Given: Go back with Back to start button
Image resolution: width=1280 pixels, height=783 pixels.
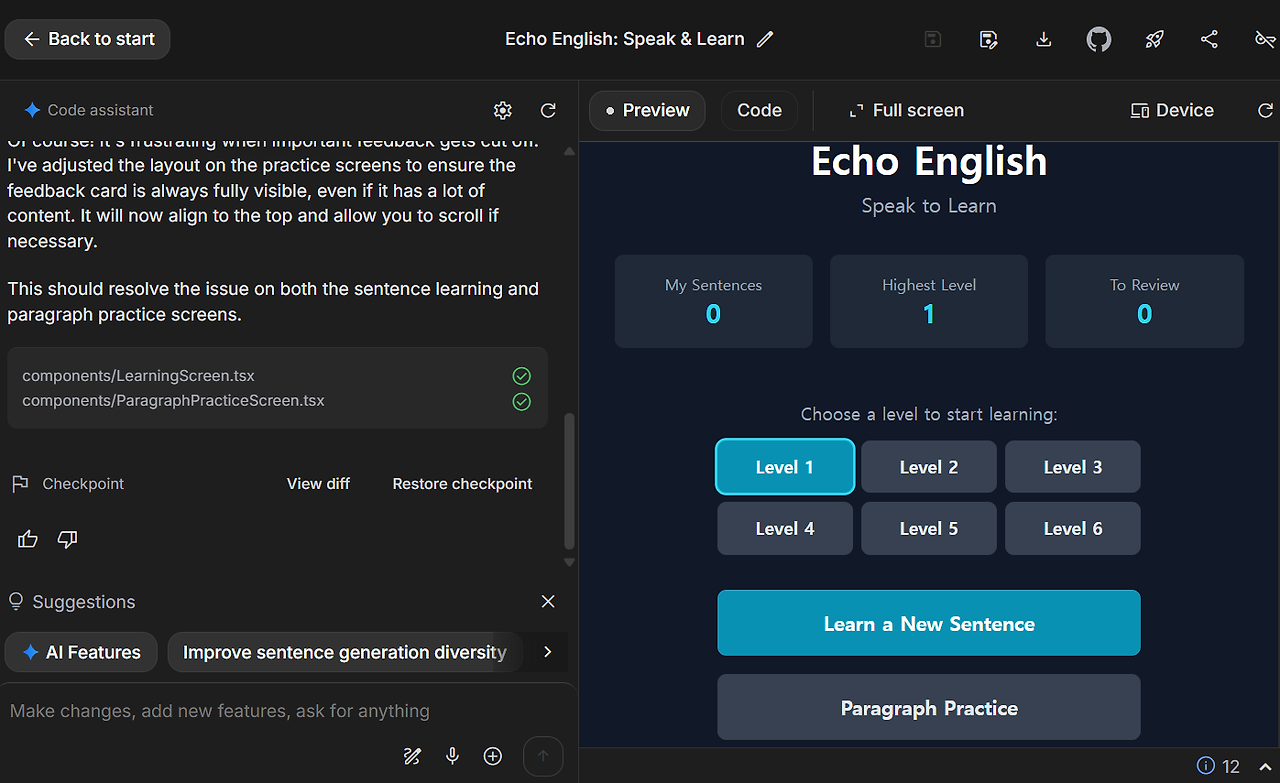Looking at the screenshot, I should coord(88,39).
